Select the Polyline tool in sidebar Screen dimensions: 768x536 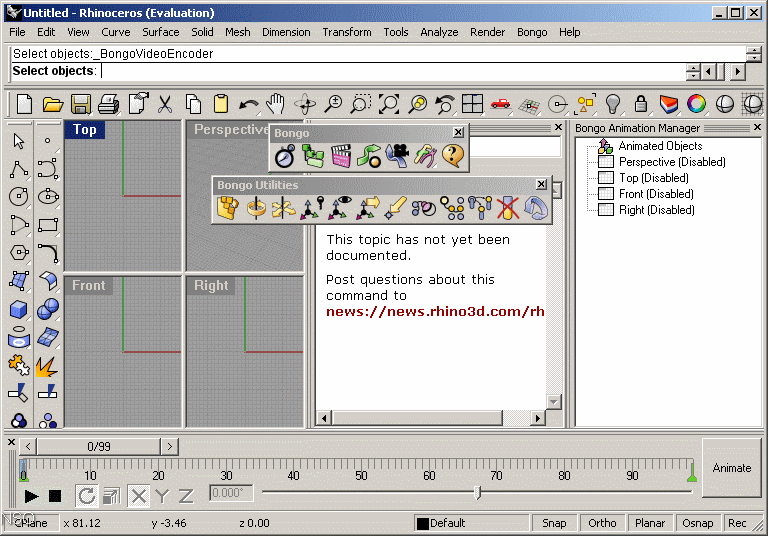point(19,170)
